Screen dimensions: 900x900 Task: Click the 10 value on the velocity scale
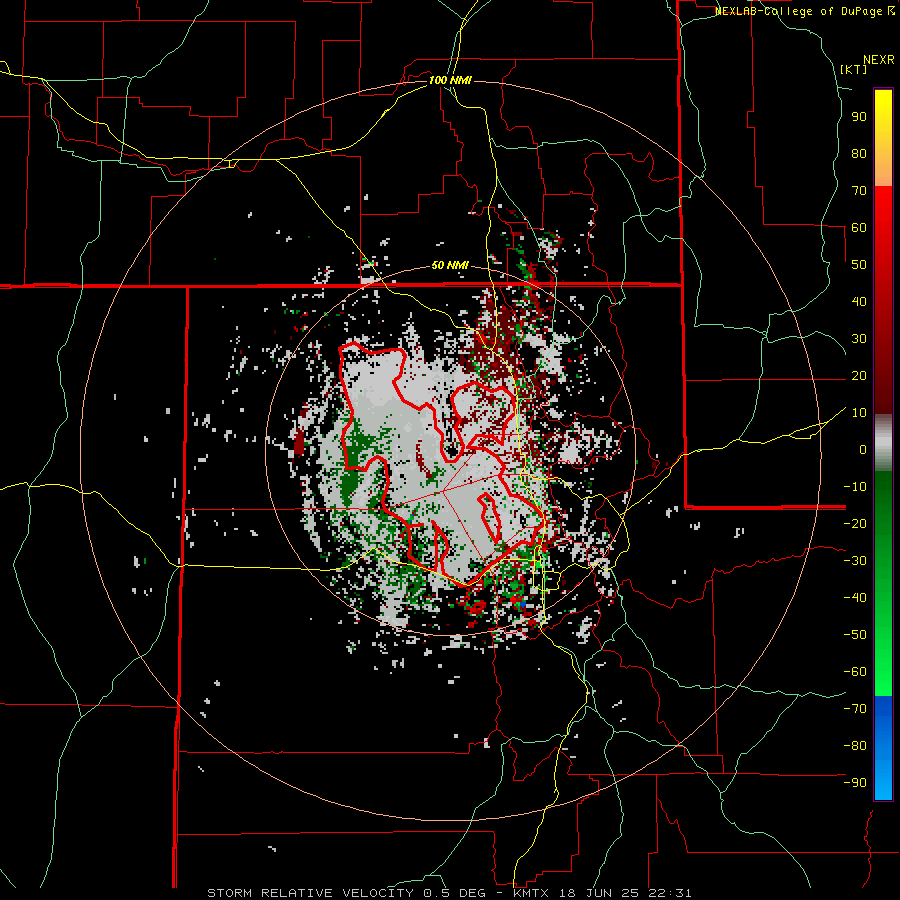[859, 413]
